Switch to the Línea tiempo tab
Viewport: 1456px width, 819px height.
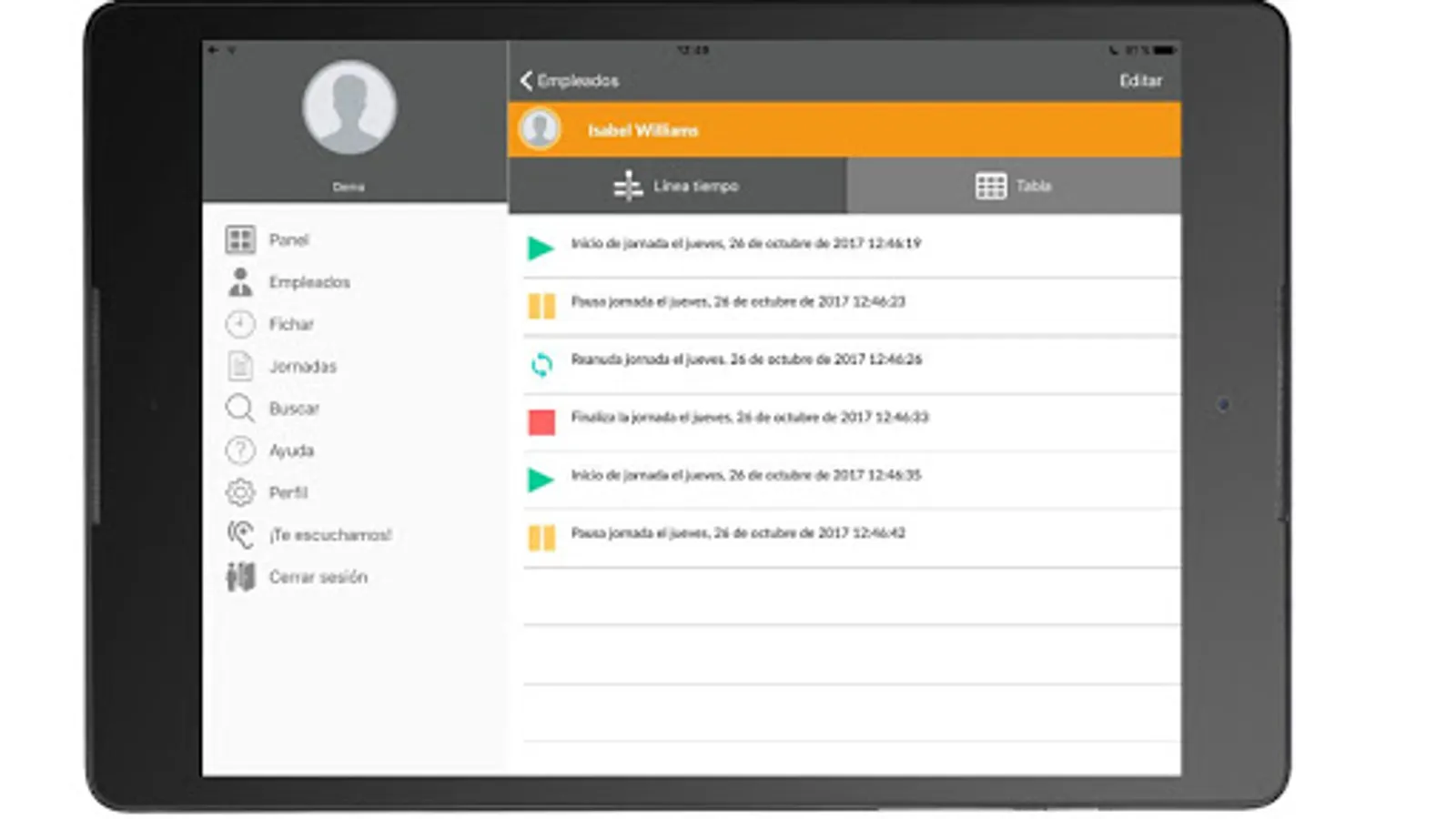677,186
